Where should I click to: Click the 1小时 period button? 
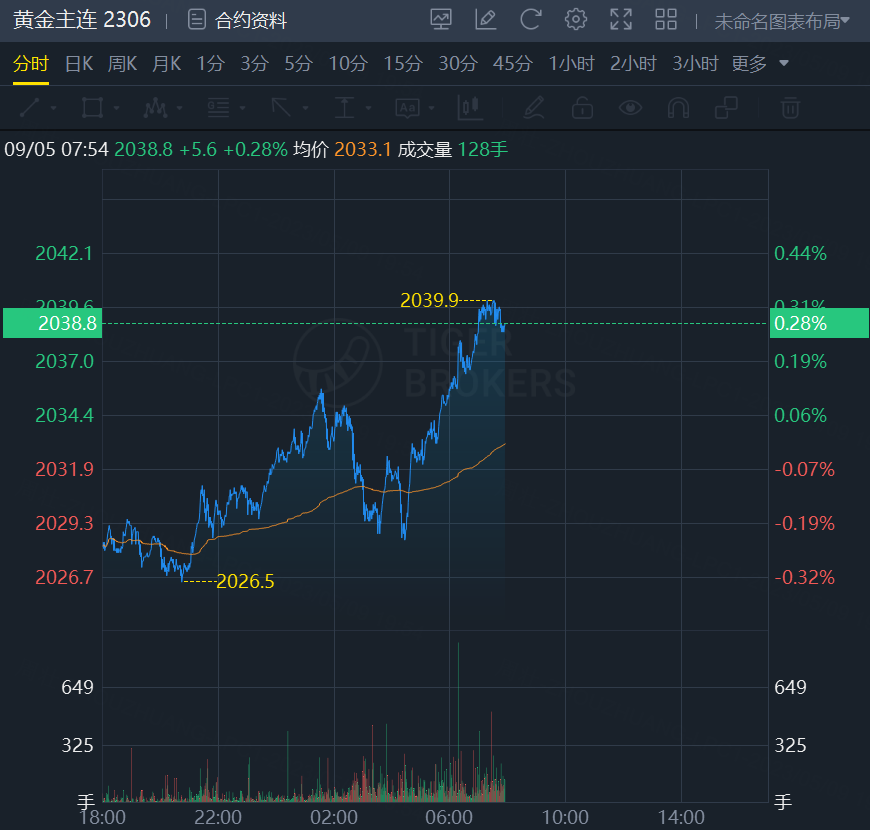pyautogui.click(x=571, y=64)
